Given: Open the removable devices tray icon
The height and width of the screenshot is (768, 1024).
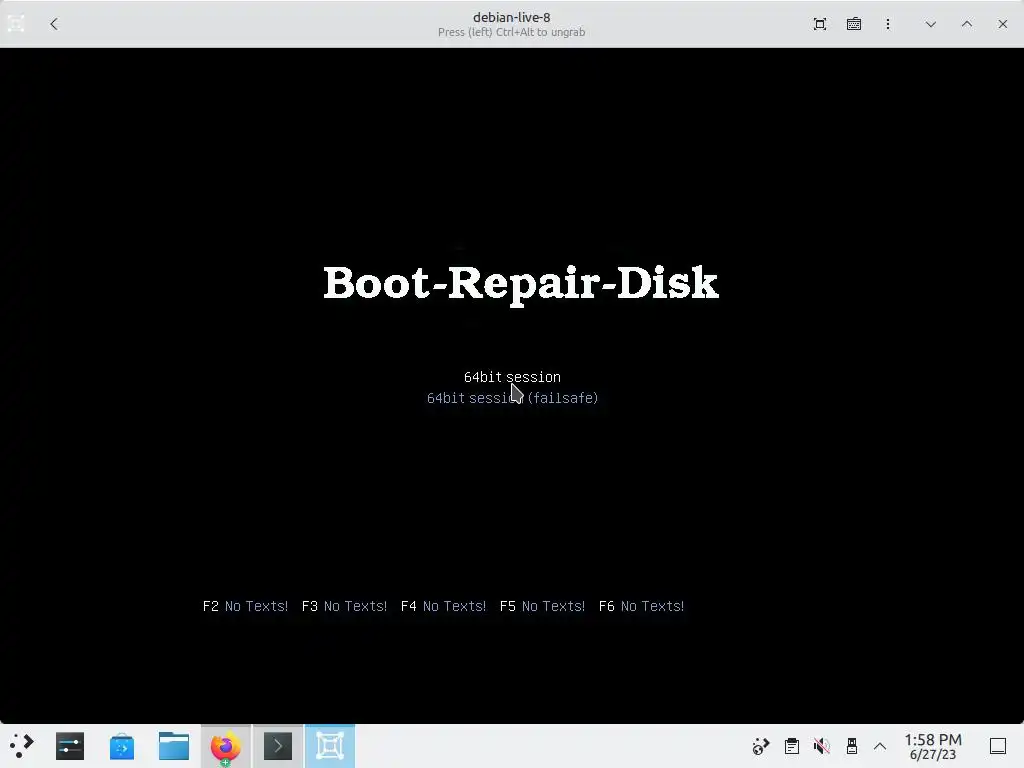Looking at the screenshot, I should pos(852,746).
